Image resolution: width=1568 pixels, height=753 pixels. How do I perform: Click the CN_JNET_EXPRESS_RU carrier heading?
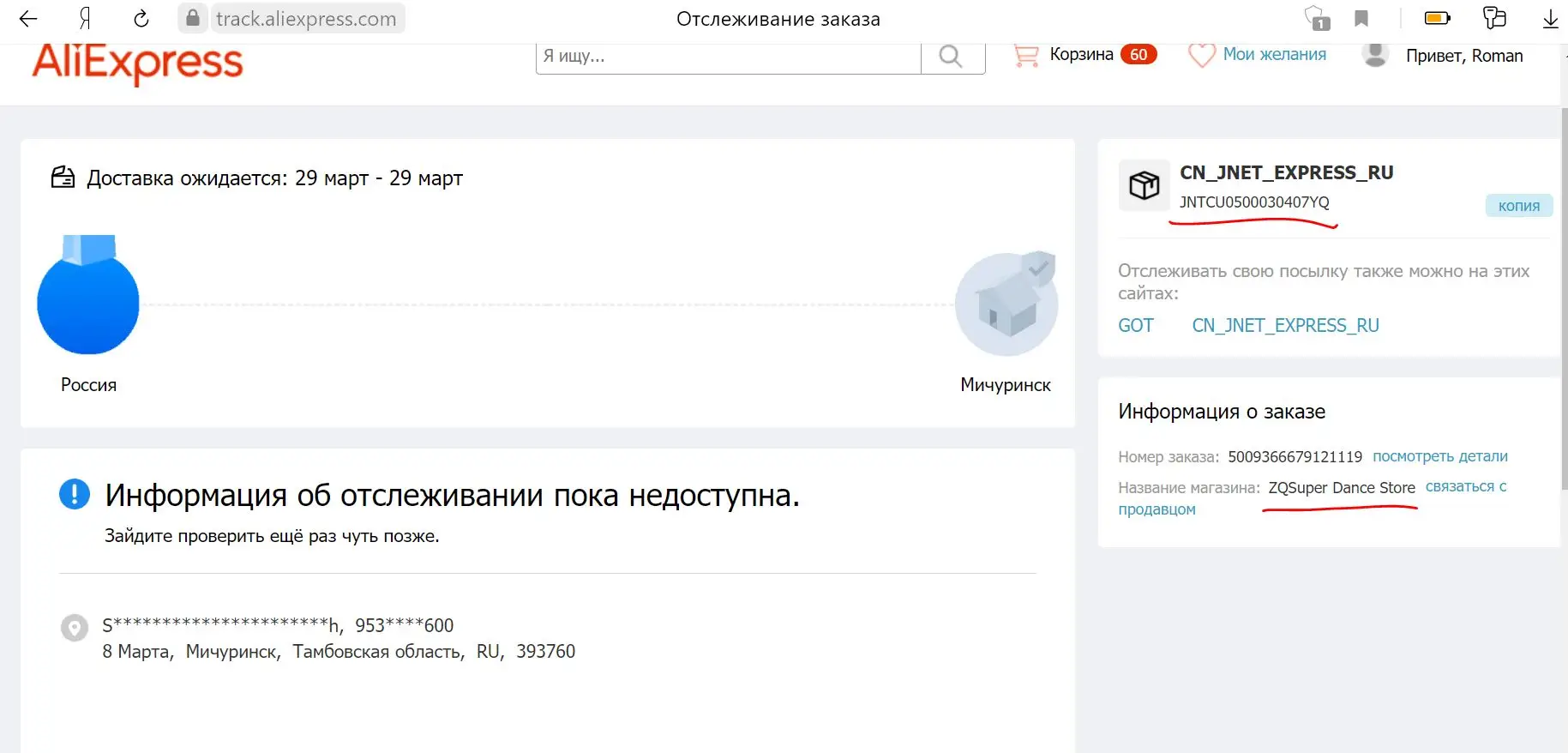click(1287, 173)
